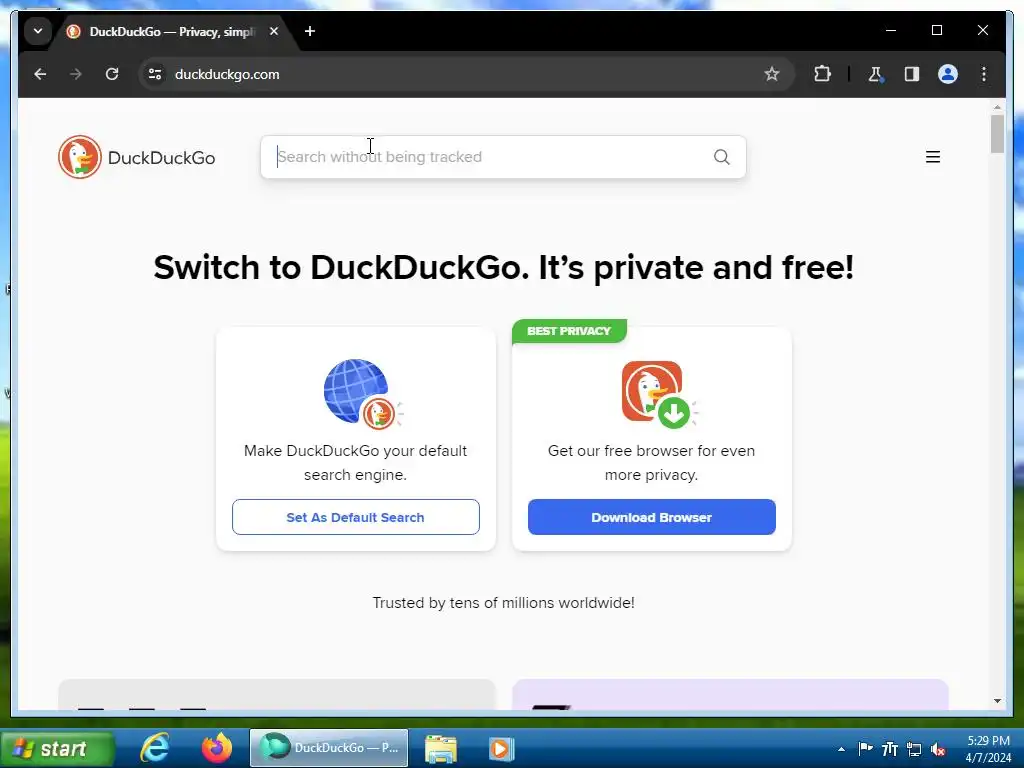This screenshot has width=1024, height=768.
Task: Open the media player taskbar icon
Action: coord(502,748)
